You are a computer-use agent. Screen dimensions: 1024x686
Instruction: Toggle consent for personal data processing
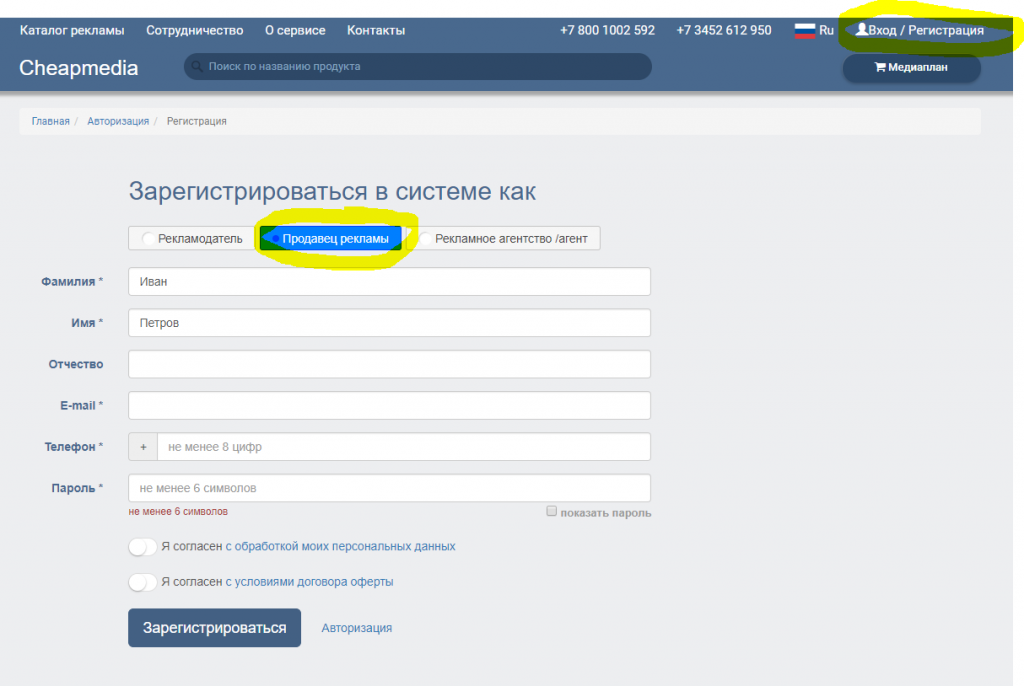click(143, 547)
